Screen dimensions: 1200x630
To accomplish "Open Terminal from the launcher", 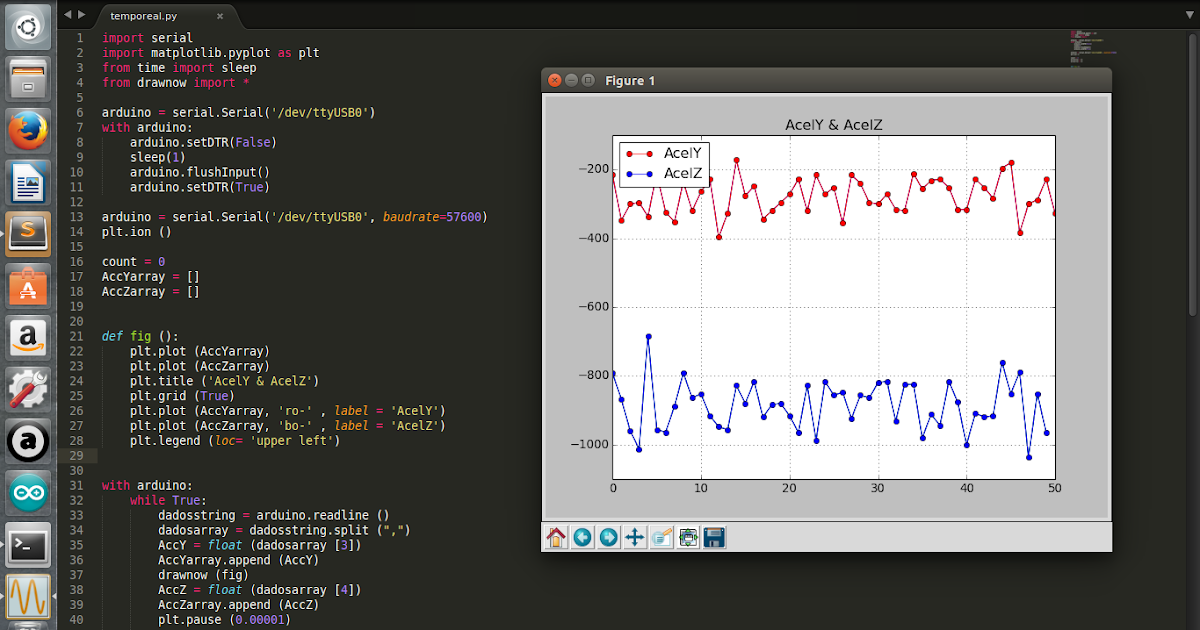I will tap(28, 546).
